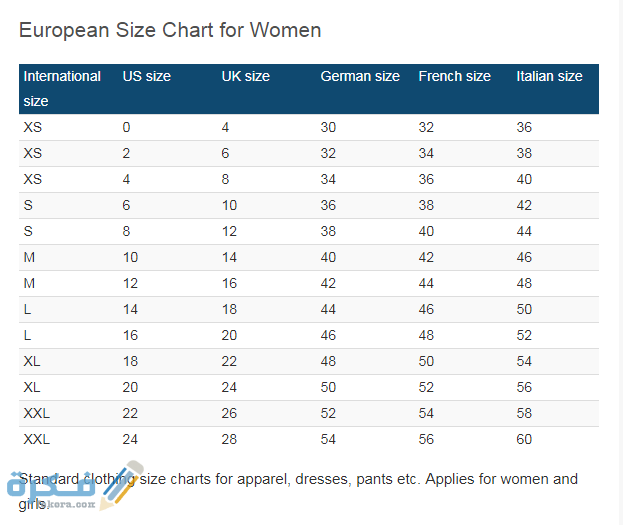Select the French size column header
Screen dimensions: 623x525
pyautogui.click(x=454, y=76)
